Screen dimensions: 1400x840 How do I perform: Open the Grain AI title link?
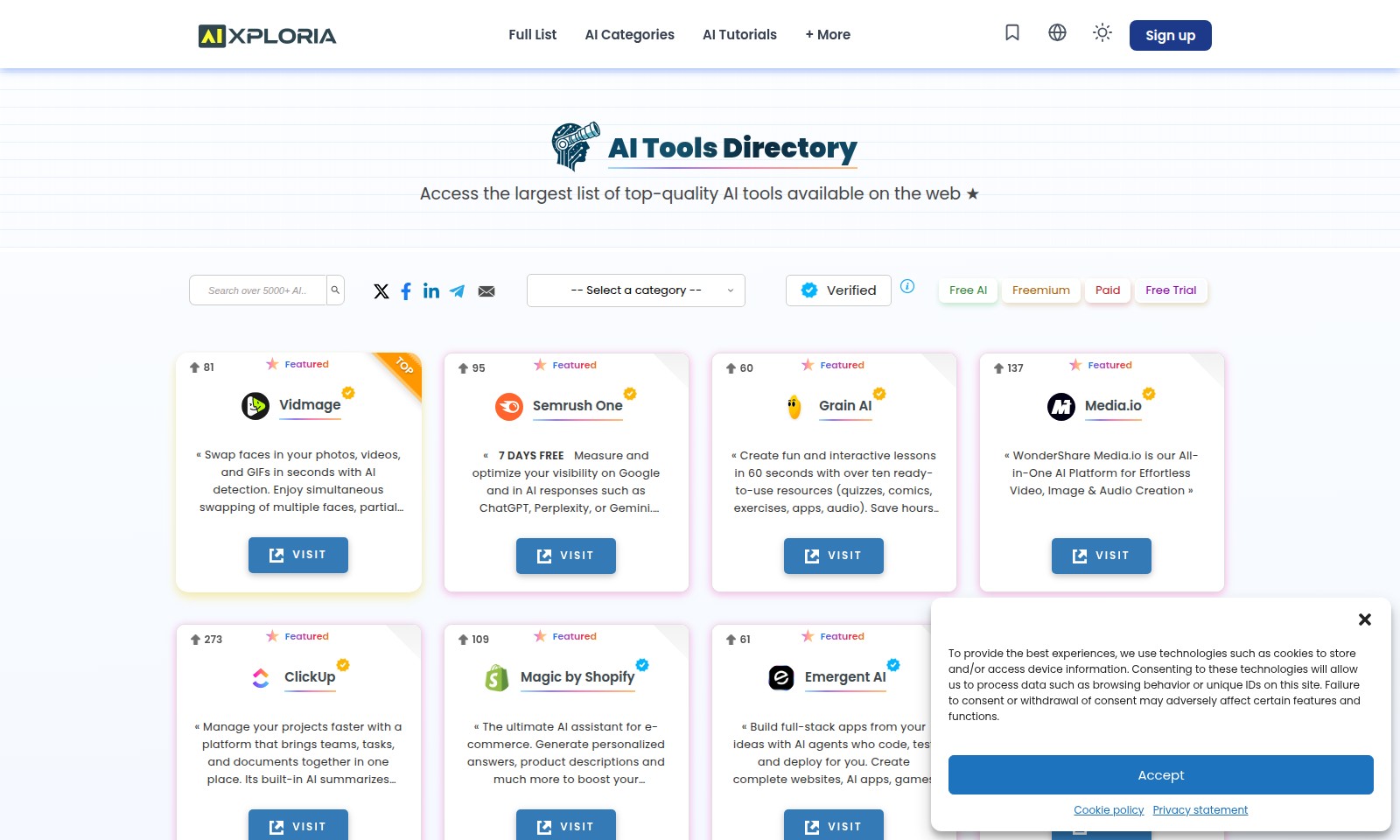pyautogui.click(x=845, y=406)
